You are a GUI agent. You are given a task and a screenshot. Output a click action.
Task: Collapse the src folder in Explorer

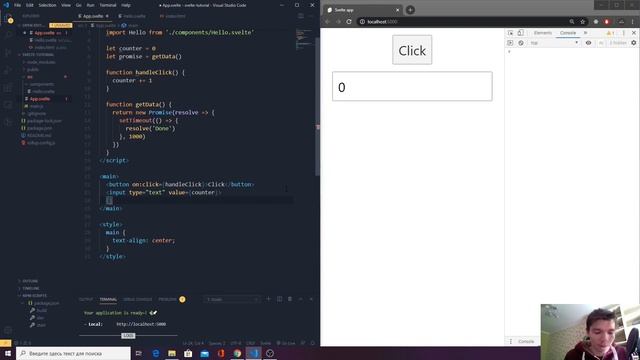pos(29,77)
